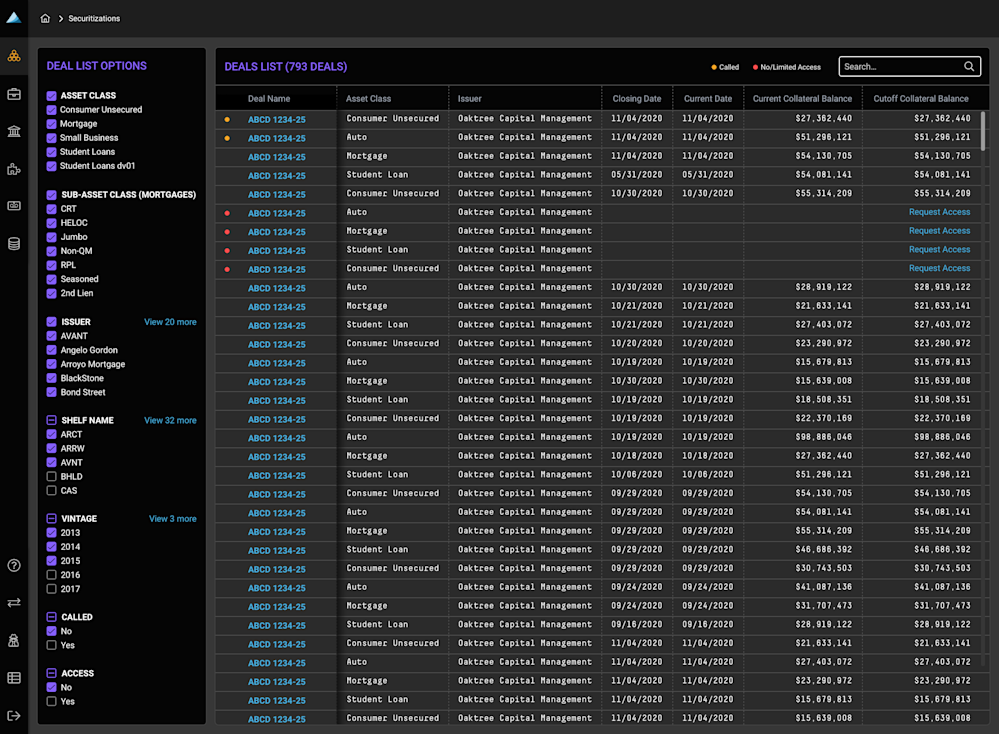This screenshot has height=734, width=999.
Task: Click the swap arrows sidebar icon
Action: (14, 602)
